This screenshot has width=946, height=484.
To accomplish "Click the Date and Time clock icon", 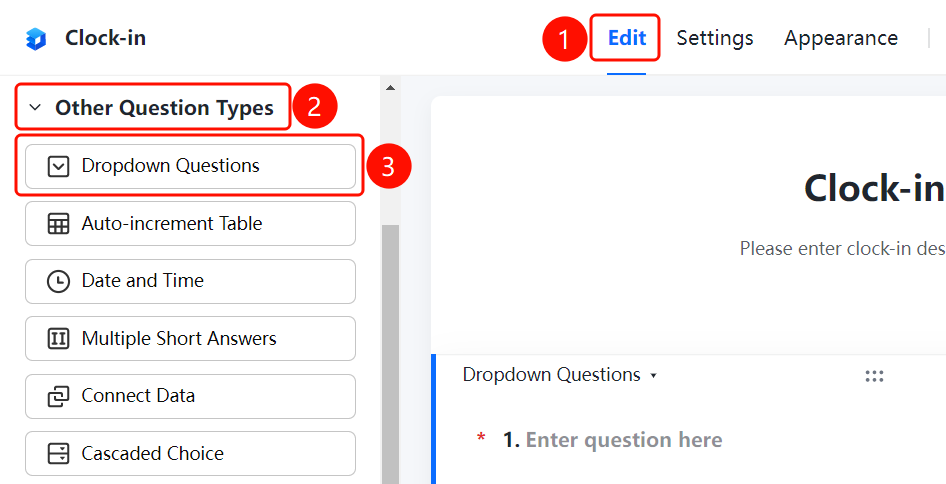I will click(x=59, y=281).
